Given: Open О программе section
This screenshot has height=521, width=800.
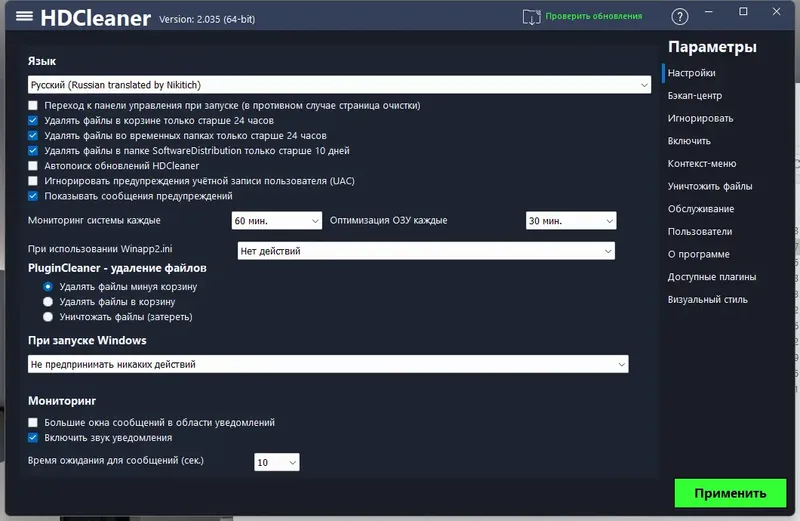Looking at the screenshot, I should click(698, 254).
